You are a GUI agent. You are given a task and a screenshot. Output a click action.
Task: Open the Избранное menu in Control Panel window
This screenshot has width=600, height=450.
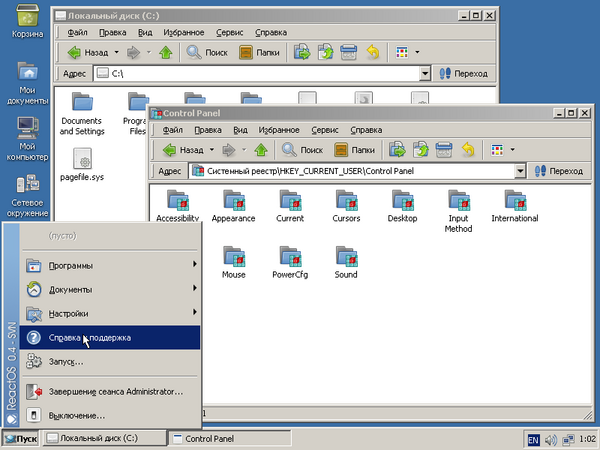(279, 130)
